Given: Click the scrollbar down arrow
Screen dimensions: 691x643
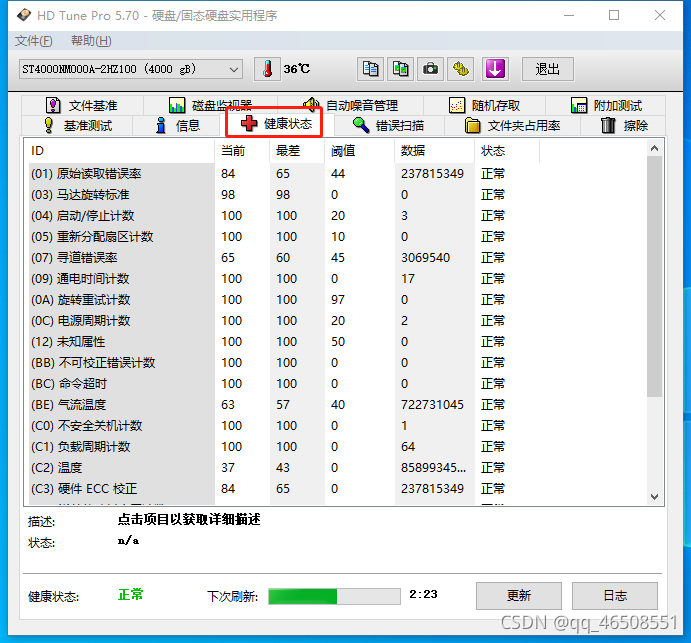Looking at the screenshot, I should point(654,497).
